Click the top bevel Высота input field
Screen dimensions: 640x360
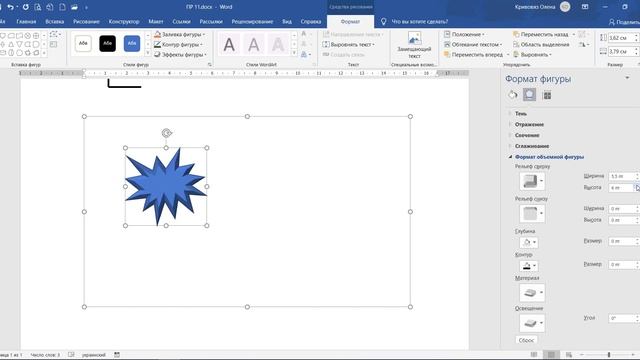coord(621,188)
